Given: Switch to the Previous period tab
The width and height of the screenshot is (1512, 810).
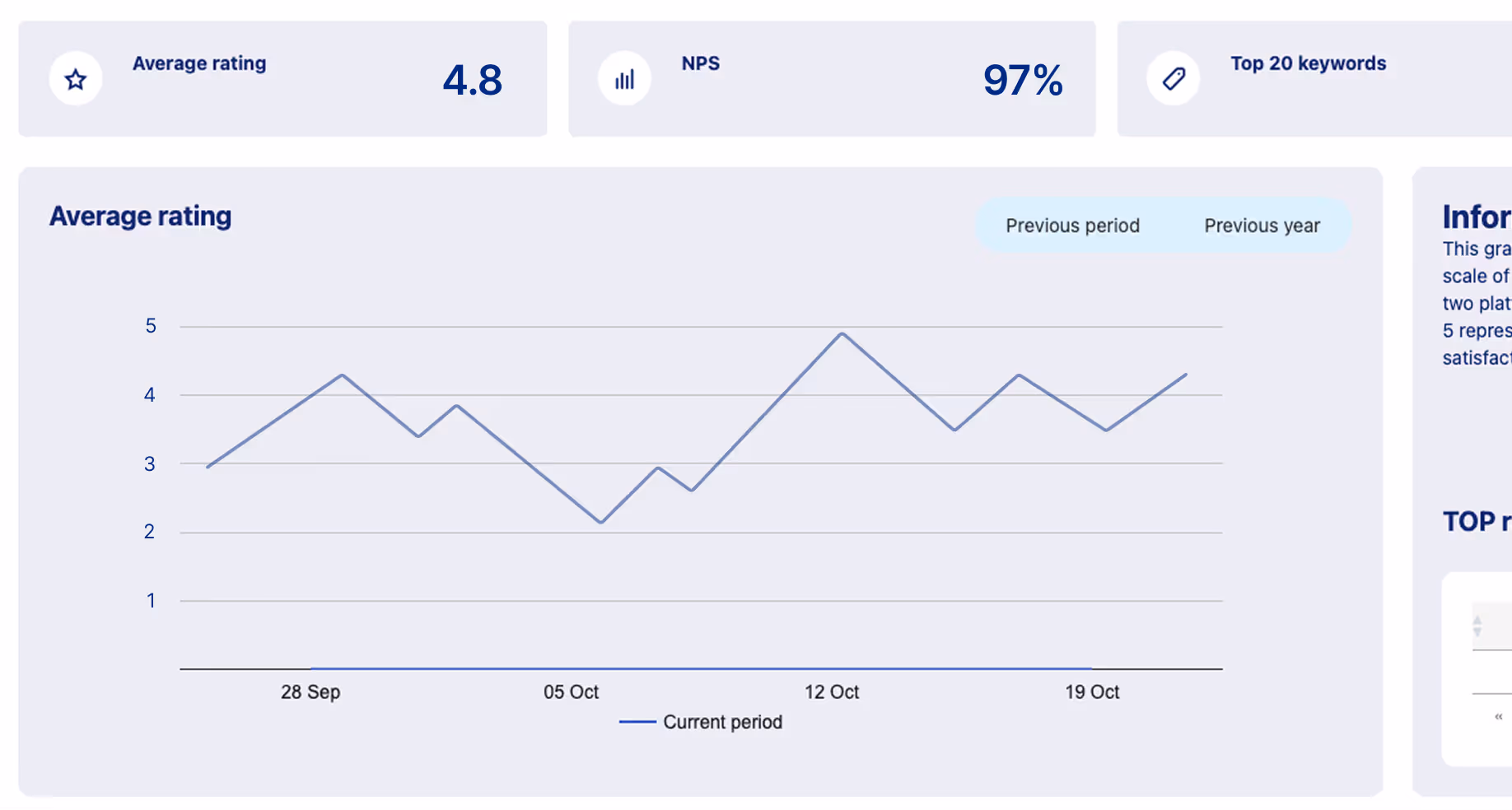Looking at the screenshot, I should tap(1072, 225).
